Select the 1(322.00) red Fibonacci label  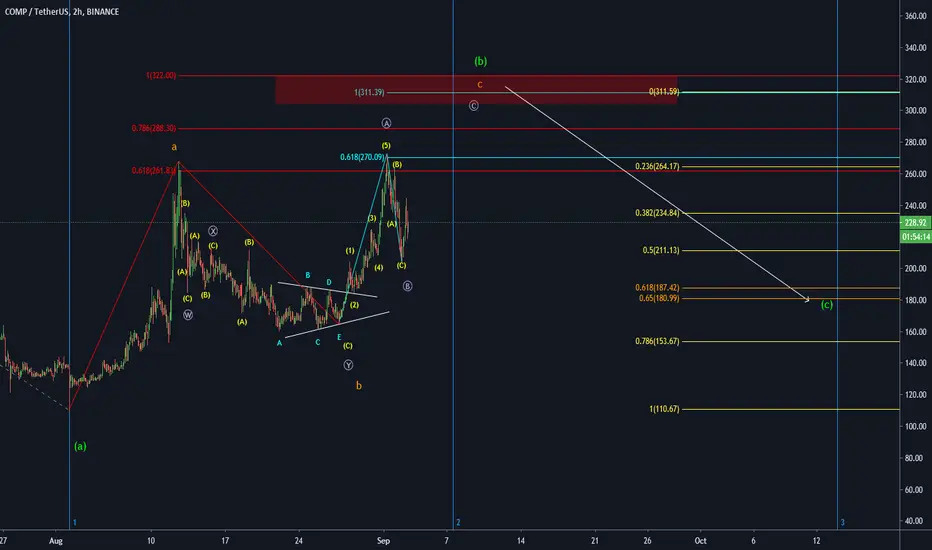click(161, 76)
